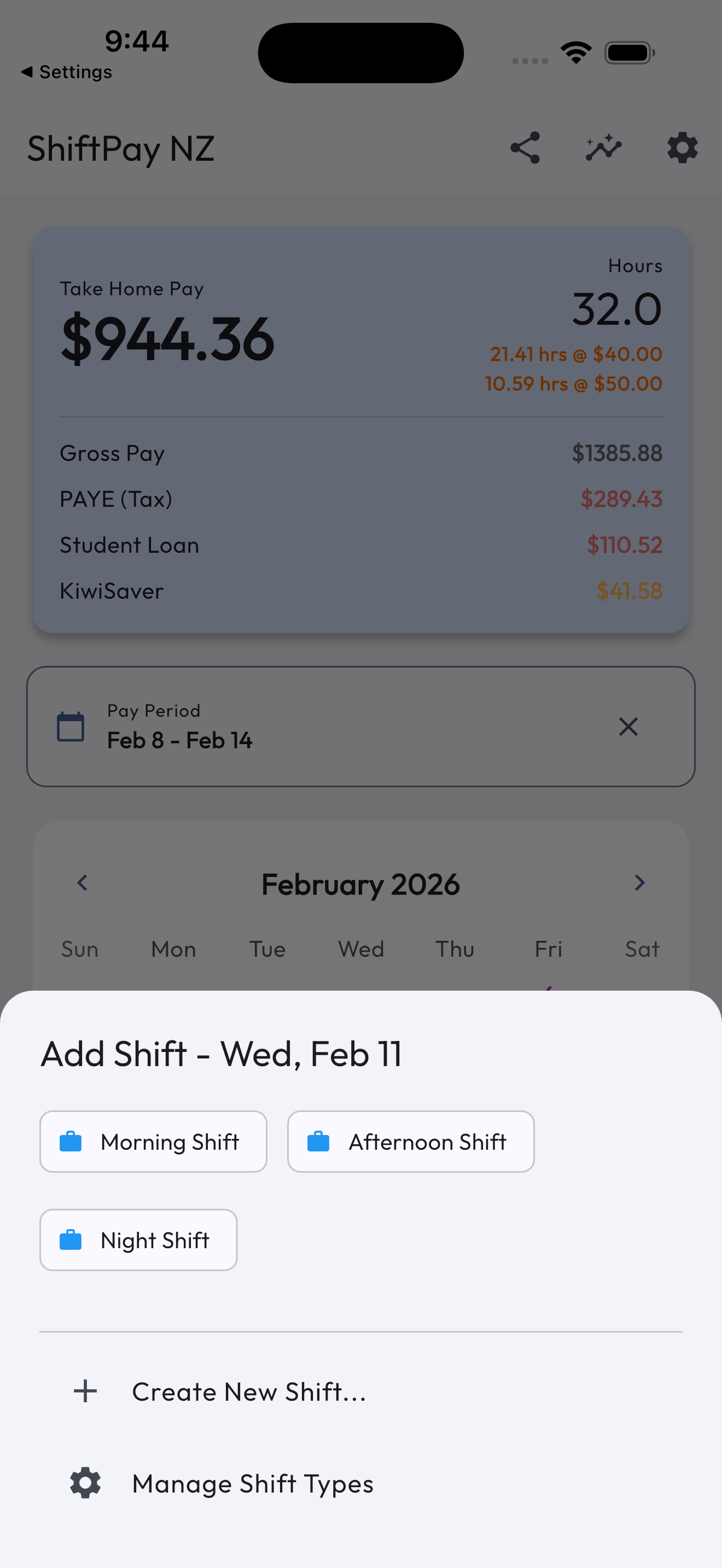
Task: Open settings gear in top bar
Action: 682,148
